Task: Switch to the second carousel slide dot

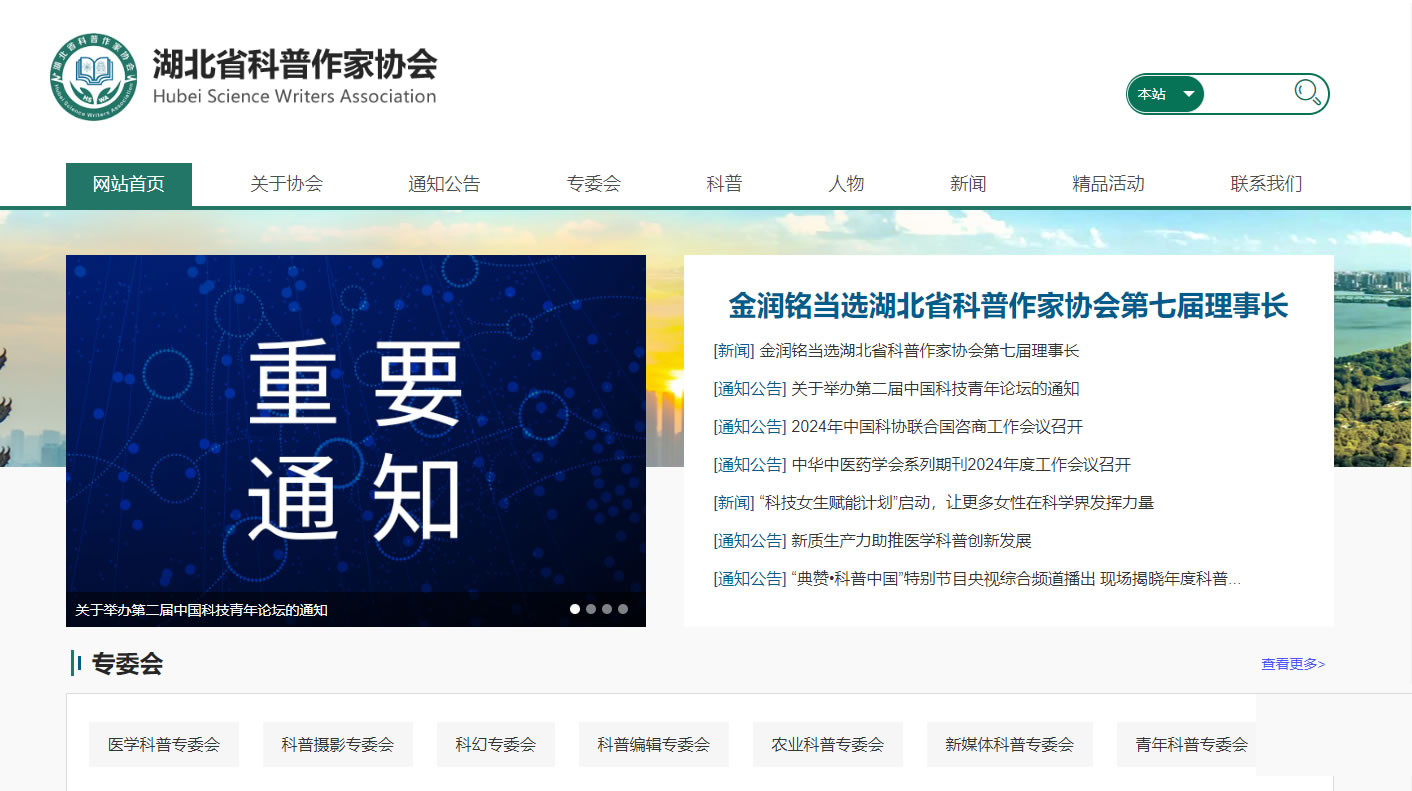Action: [x=591, y=609]
